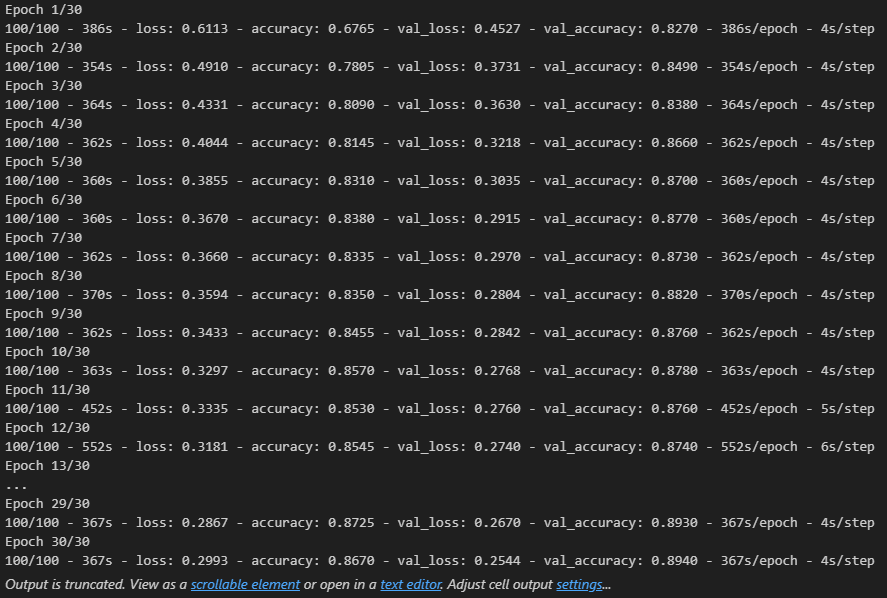Click the "Epoch 11/30" line
Image resolution: width=887 pixels, height=598 pixels.
(48, 390)
